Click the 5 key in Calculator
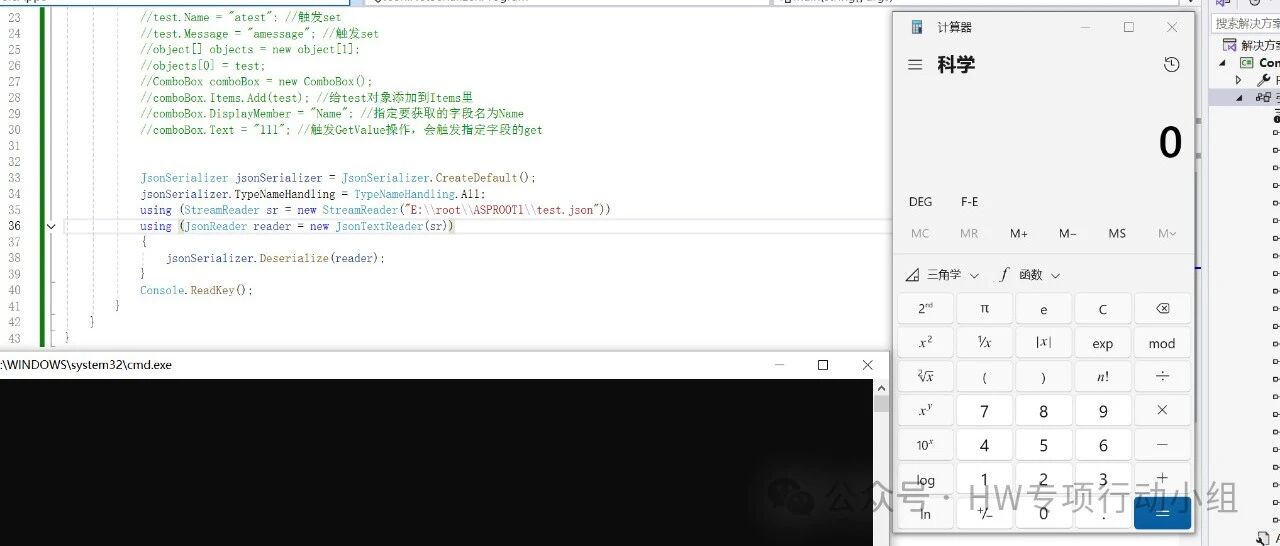Image resolution: width=1280 pixels, height=546 pixels. pyautogui.click(x=1043, y=445)
